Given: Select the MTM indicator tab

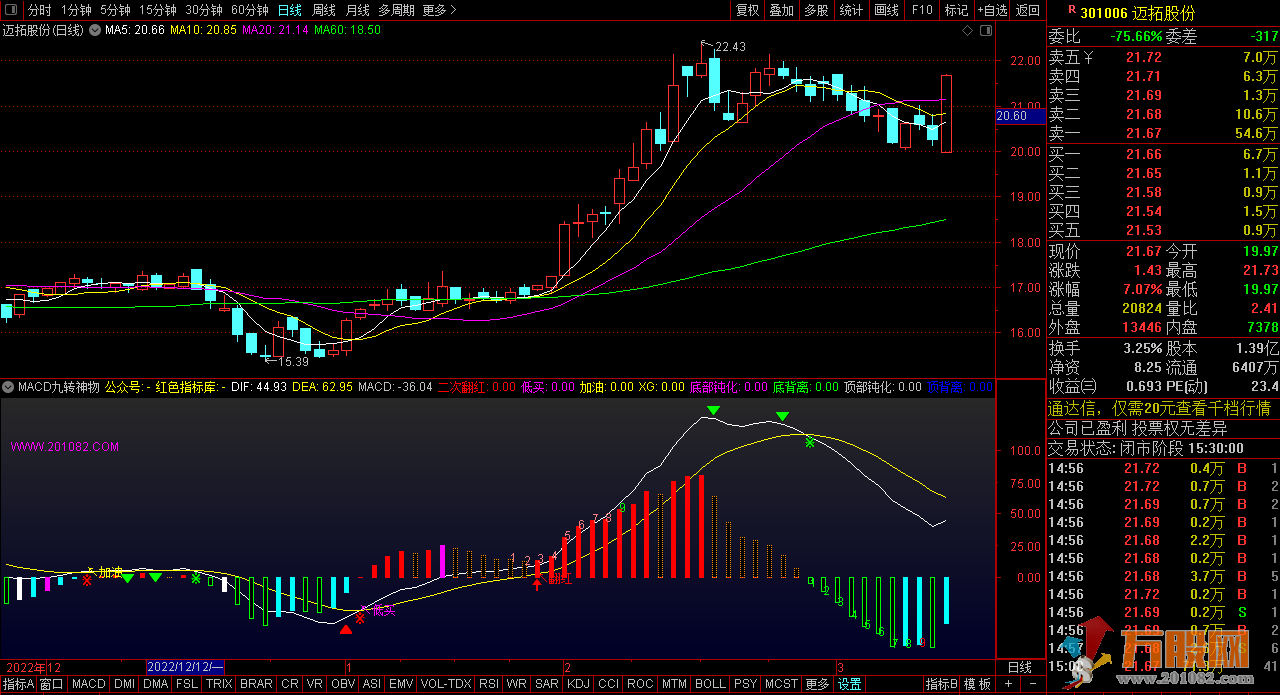Looking at the screenshot, I should (x=674, y=685).
